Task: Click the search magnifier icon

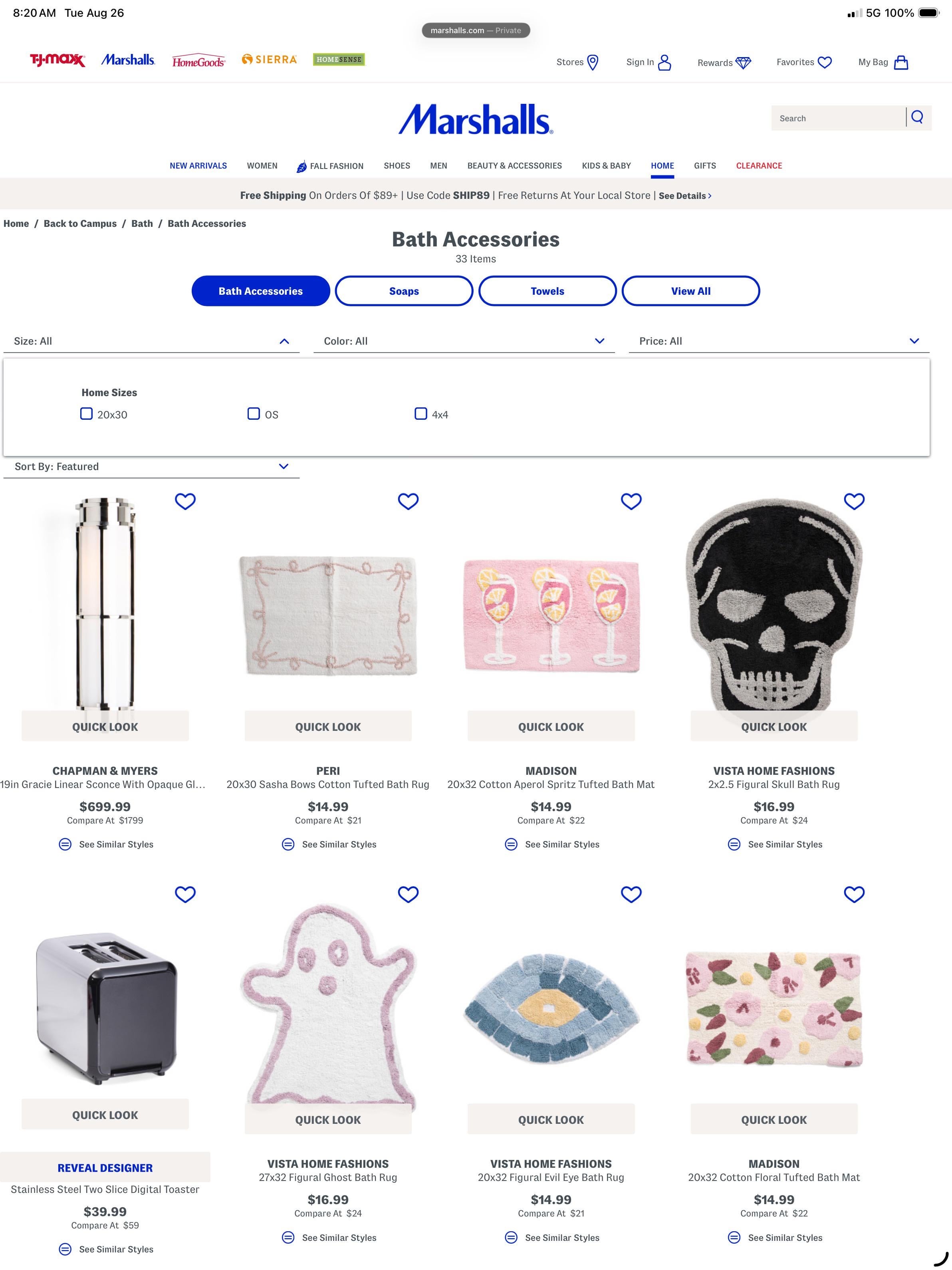Action: click(x=917, y=117)
